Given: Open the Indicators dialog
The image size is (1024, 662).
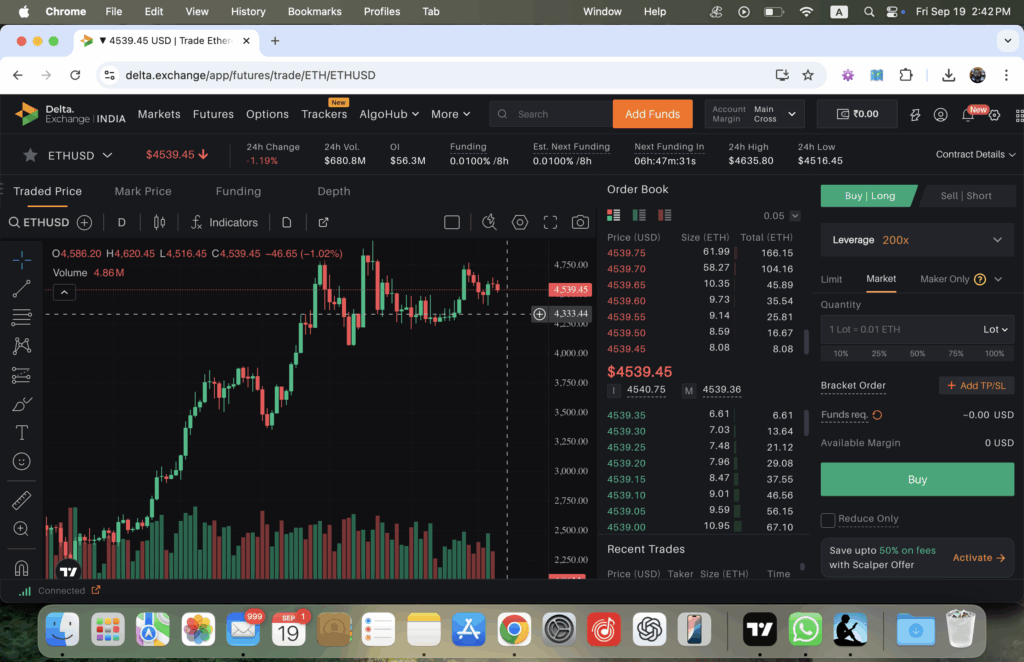Looking at the screenshot, I should (224, 223).
